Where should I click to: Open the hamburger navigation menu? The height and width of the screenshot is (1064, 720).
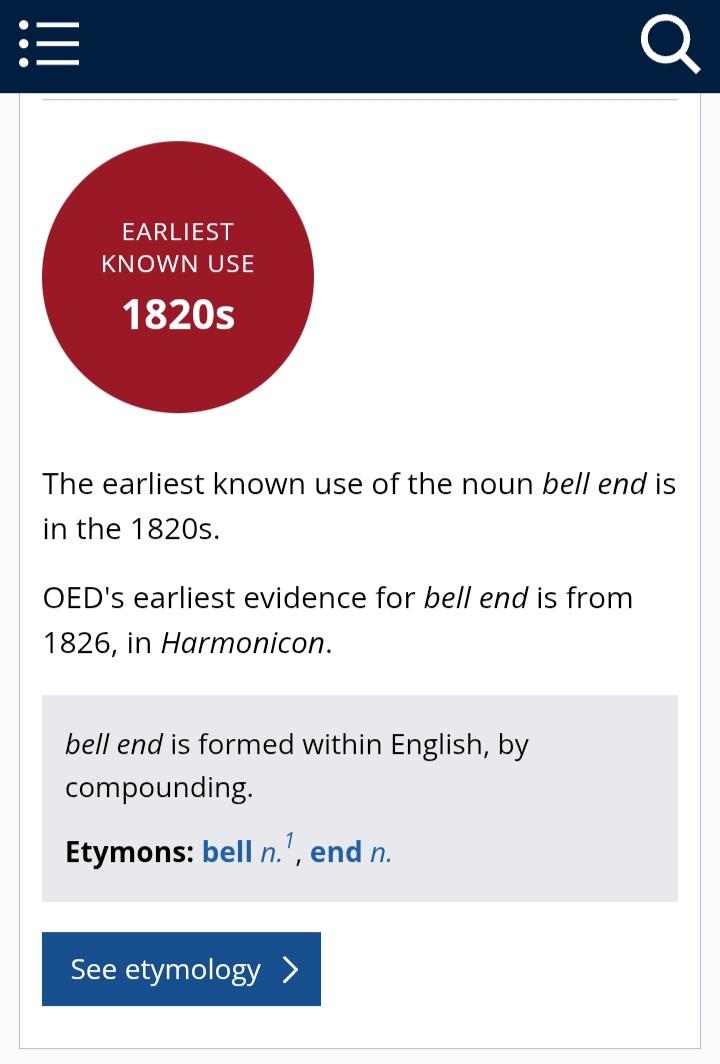(49, 44)
